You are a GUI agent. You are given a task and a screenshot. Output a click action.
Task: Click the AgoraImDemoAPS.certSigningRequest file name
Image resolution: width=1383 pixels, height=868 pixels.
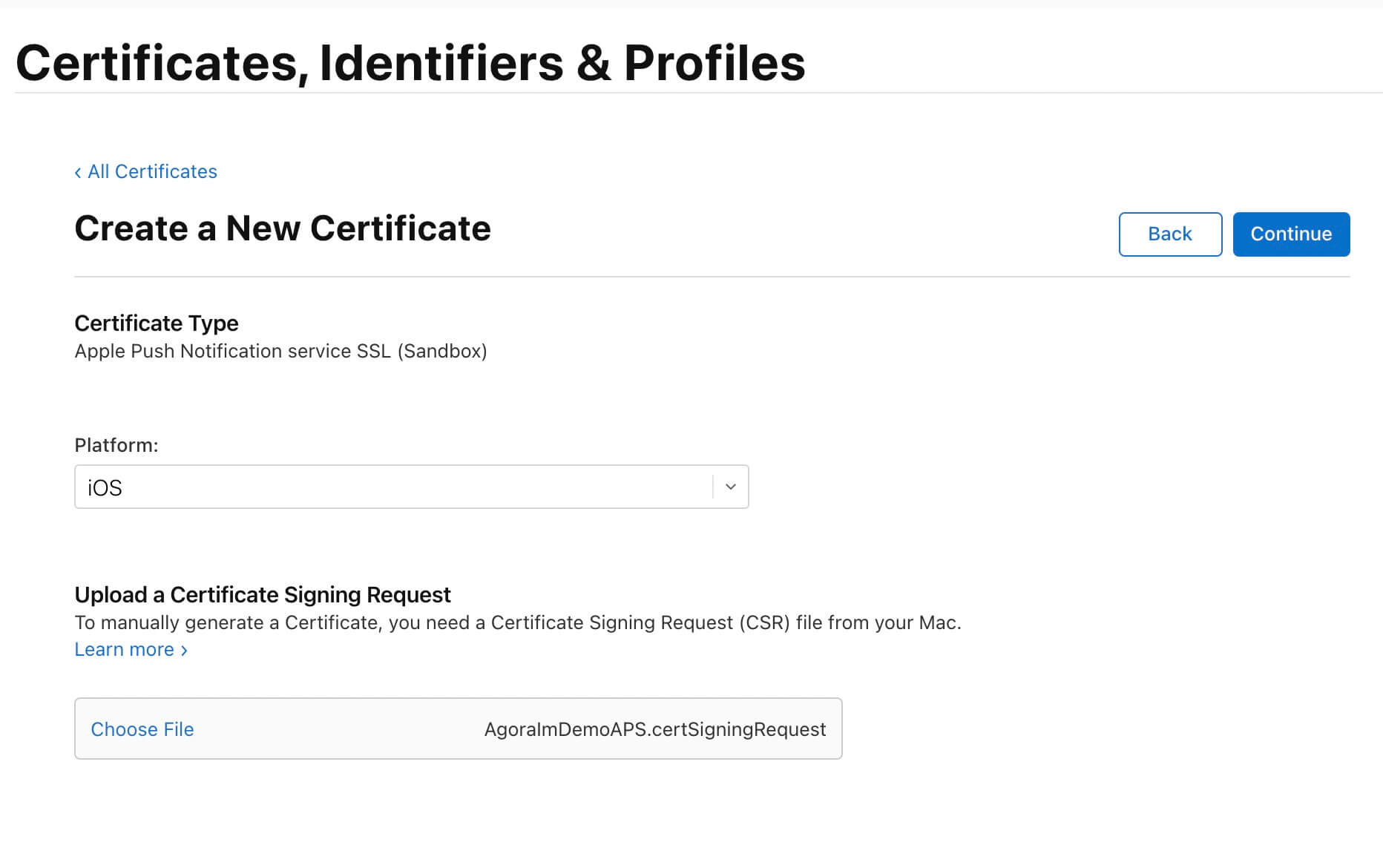(x=654, y=729)
